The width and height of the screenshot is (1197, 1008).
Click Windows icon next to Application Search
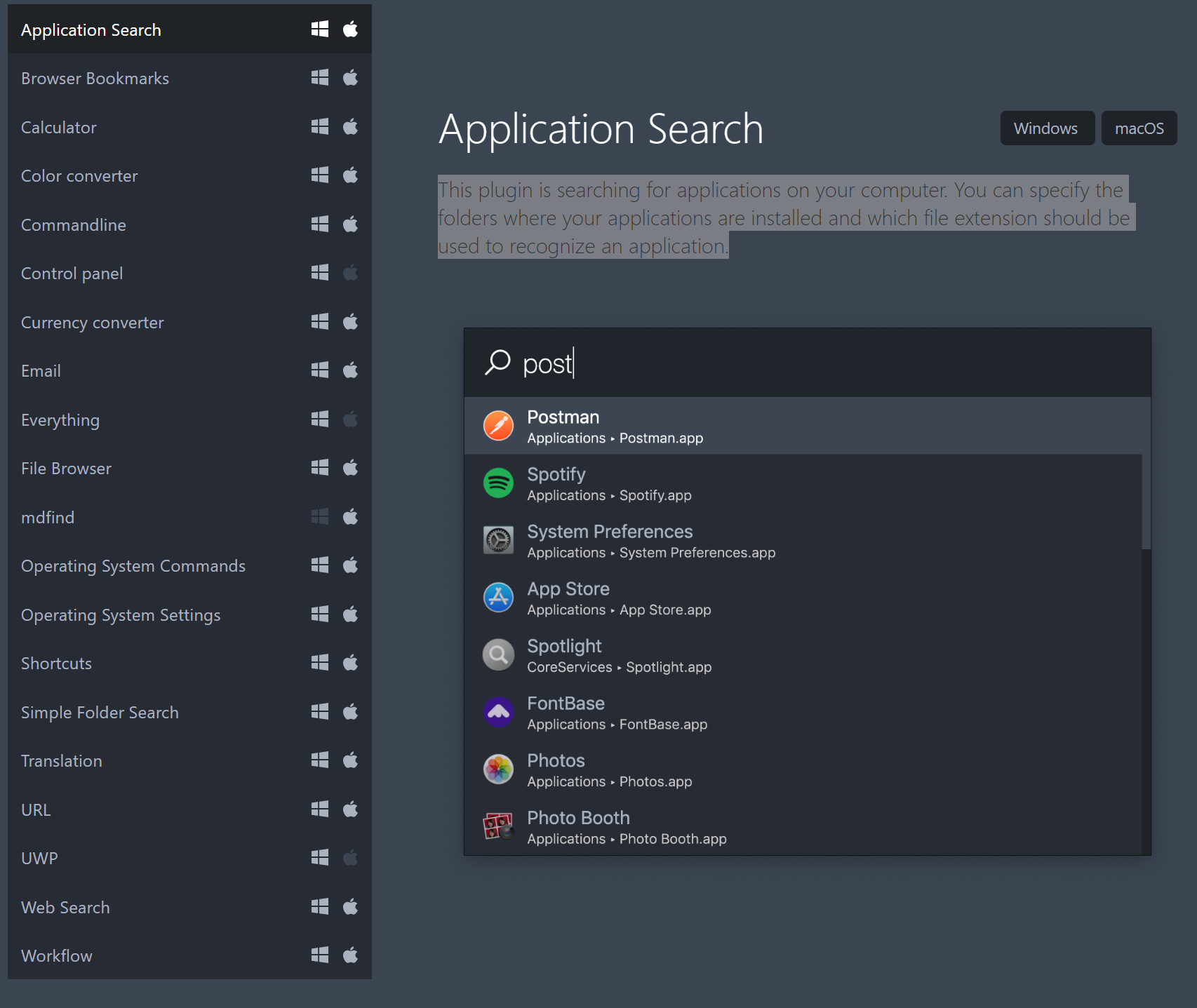point(320,29)
